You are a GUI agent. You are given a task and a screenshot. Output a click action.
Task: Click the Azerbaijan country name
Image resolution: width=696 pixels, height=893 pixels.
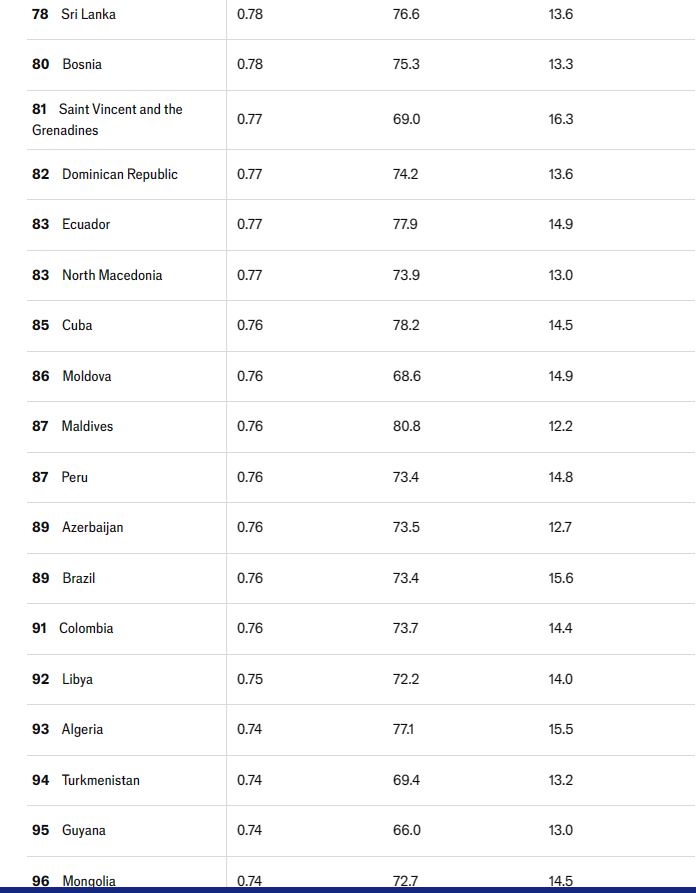tap(93, 527)
